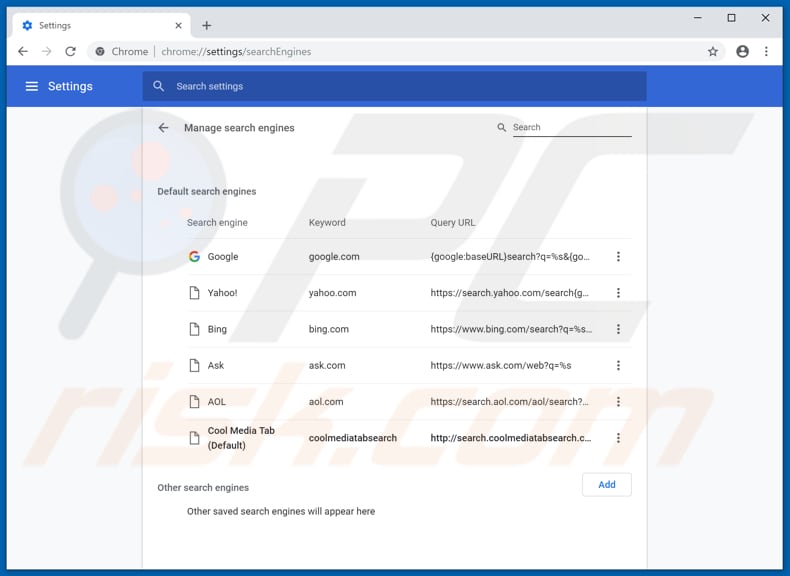
Task: Bookmark this page with the star
Action: (x=712, y=51)
